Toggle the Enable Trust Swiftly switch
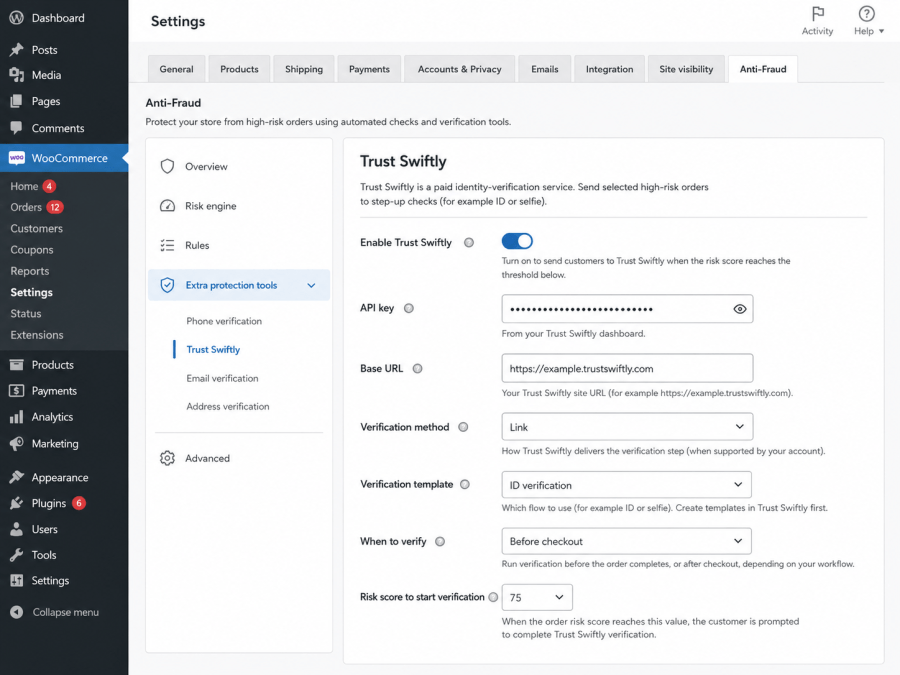The height and width of the screenshot is (675, 900). click(517, 241)
